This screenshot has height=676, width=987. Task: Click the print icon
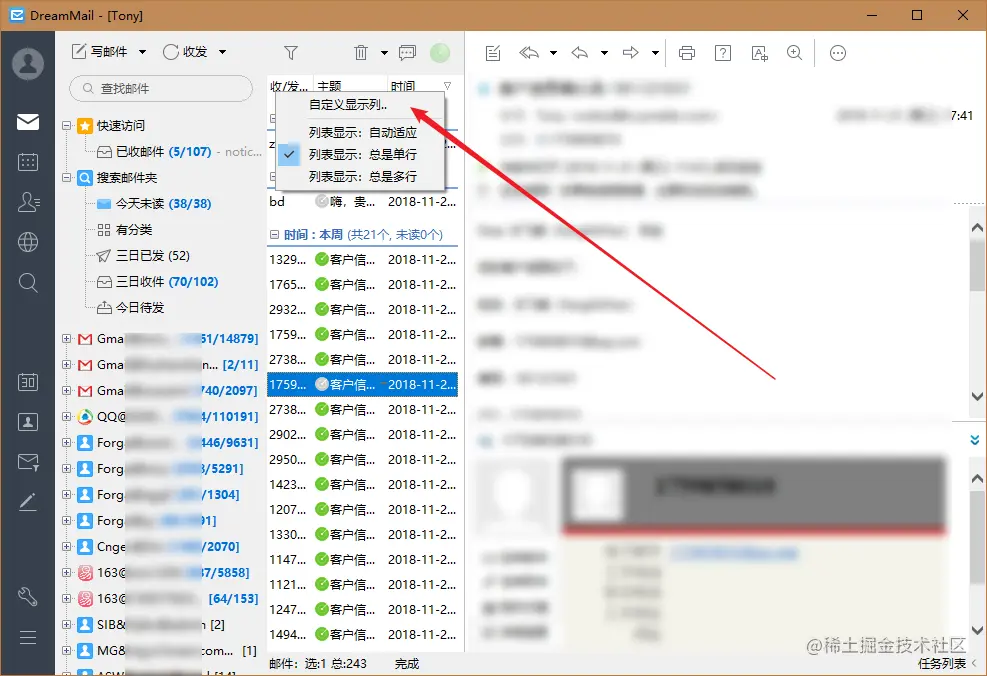[x=687, y=53]
